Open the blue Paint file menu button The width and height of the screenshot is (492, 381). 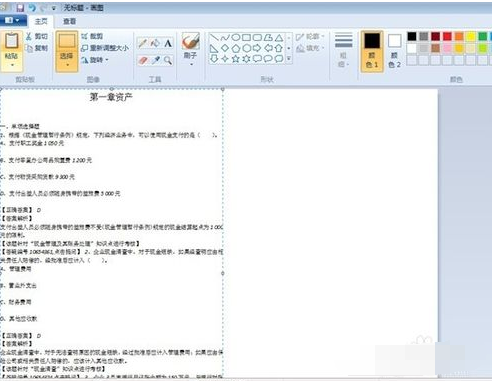13,21
